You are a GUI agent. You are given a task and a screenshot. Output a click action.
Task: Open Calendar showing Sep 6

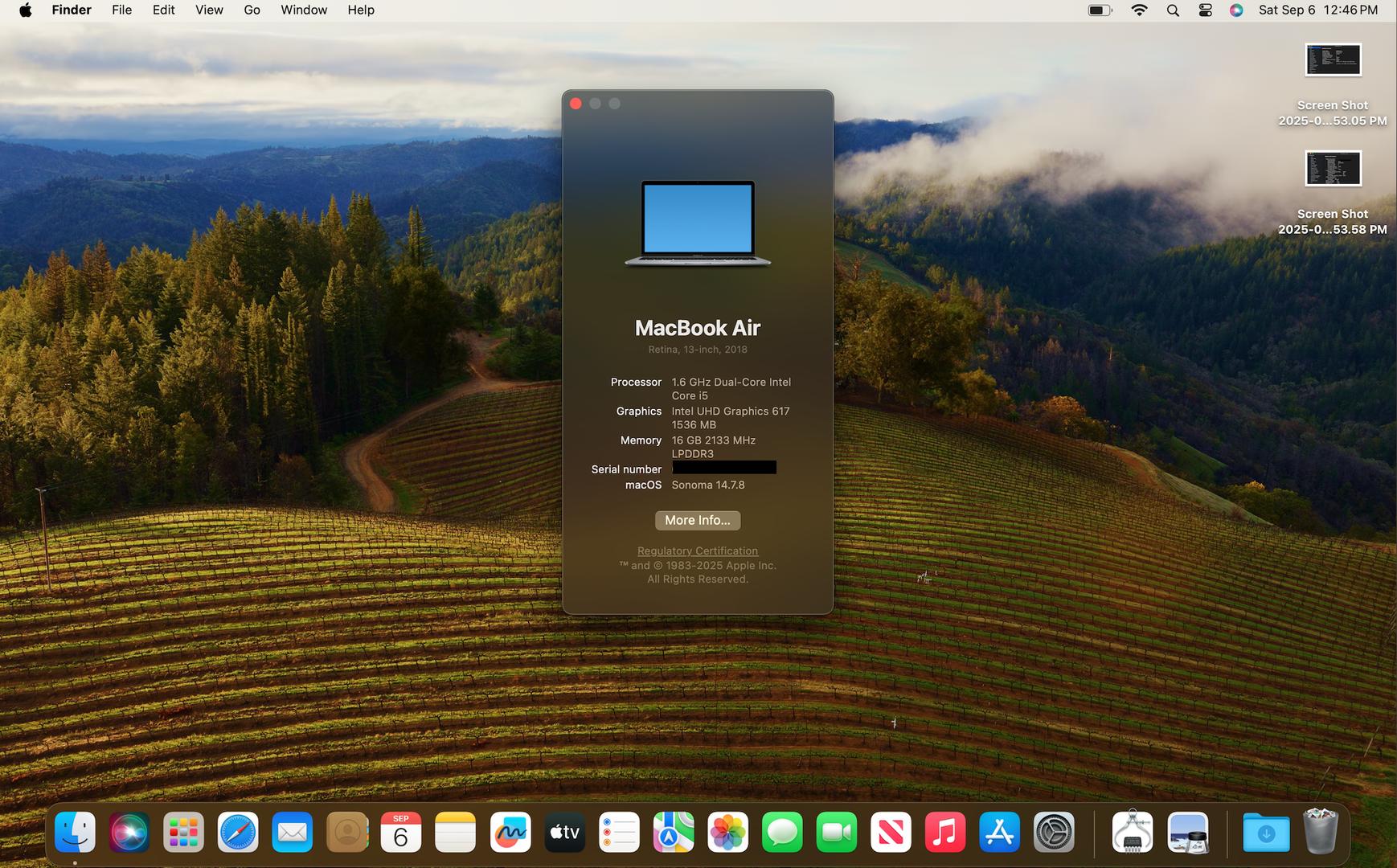(x=401, y=832)
